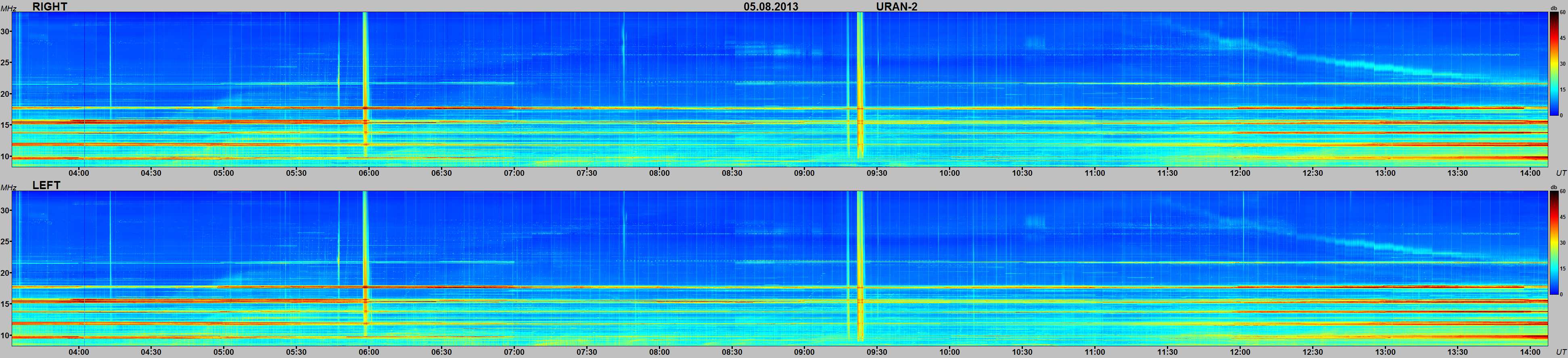Click the 06:00 time tick under LEFT panel

[x=369, y=352]
